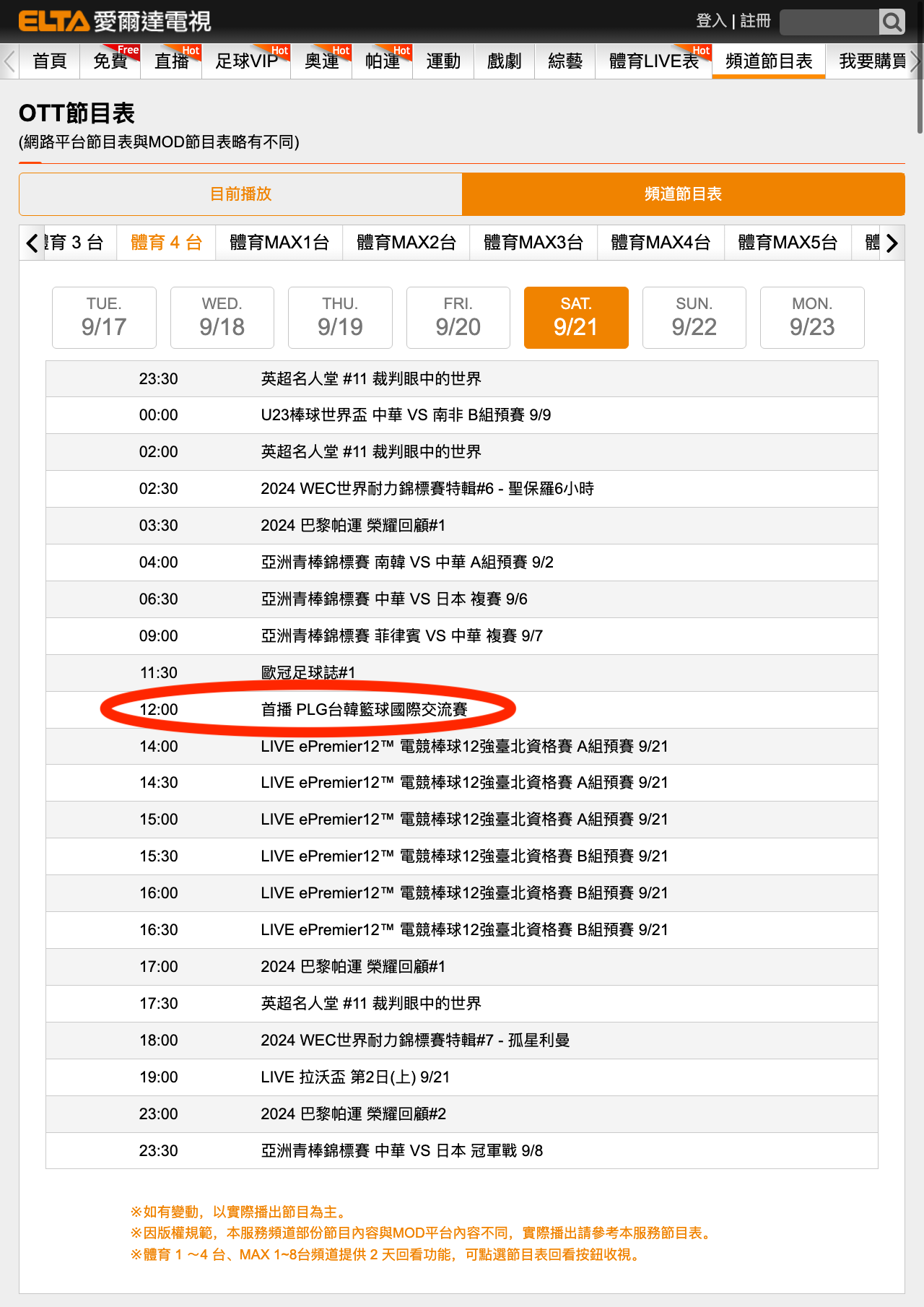Click the ELTA logo
The width and height of the screenshot is (924, 1307).
click(114, 21)
